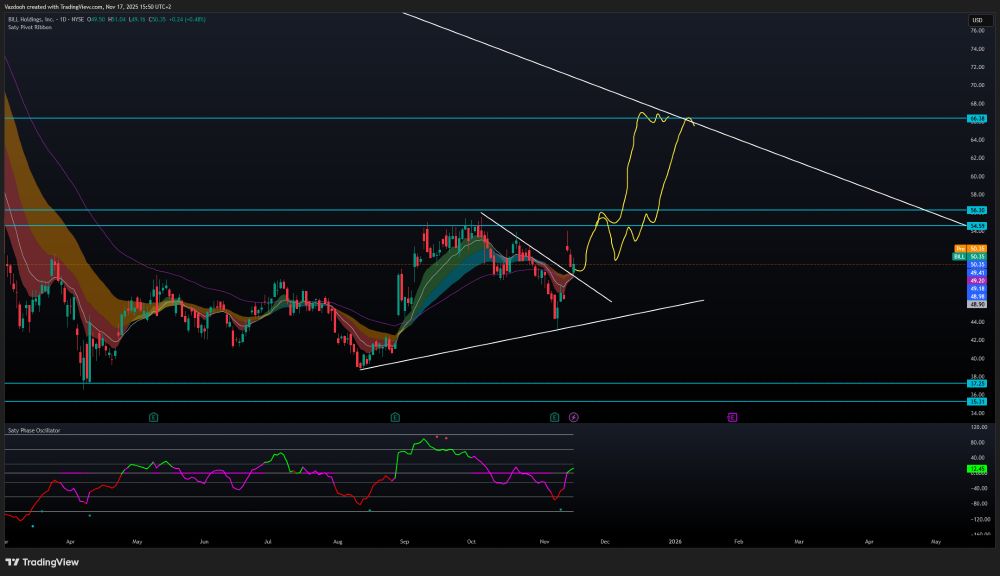Image resolution: width=1000 pixels, height=576 pixels.
Task: Click the 49.41 ribbon value label
Action: coord(977,272)
